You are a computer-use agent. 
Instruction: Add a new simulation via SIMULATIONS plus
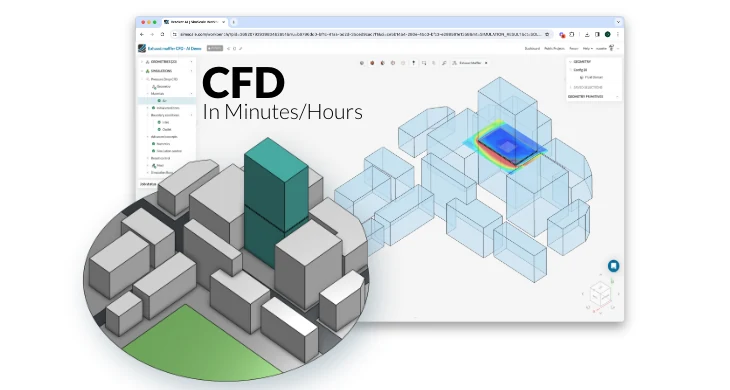click(191, 71)
